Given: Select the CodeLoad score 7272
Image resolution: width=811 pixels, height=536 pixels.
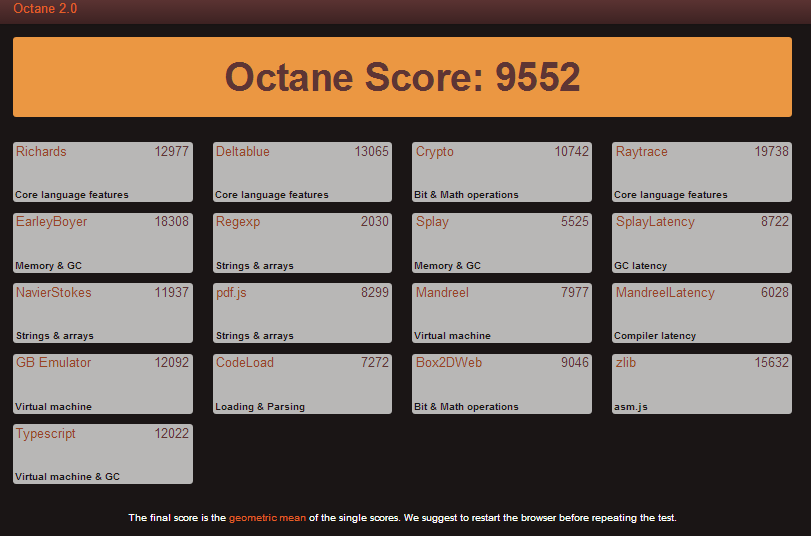Looking at the screenshot, I should [x=374, y=363].
